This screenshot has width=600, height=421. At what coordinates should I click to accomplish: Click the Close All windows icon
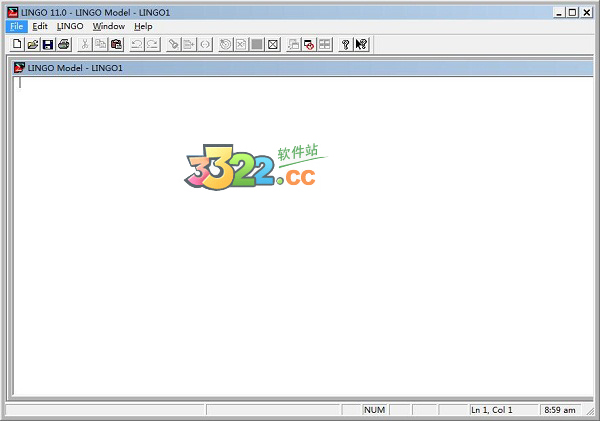(x=309, y=44)
